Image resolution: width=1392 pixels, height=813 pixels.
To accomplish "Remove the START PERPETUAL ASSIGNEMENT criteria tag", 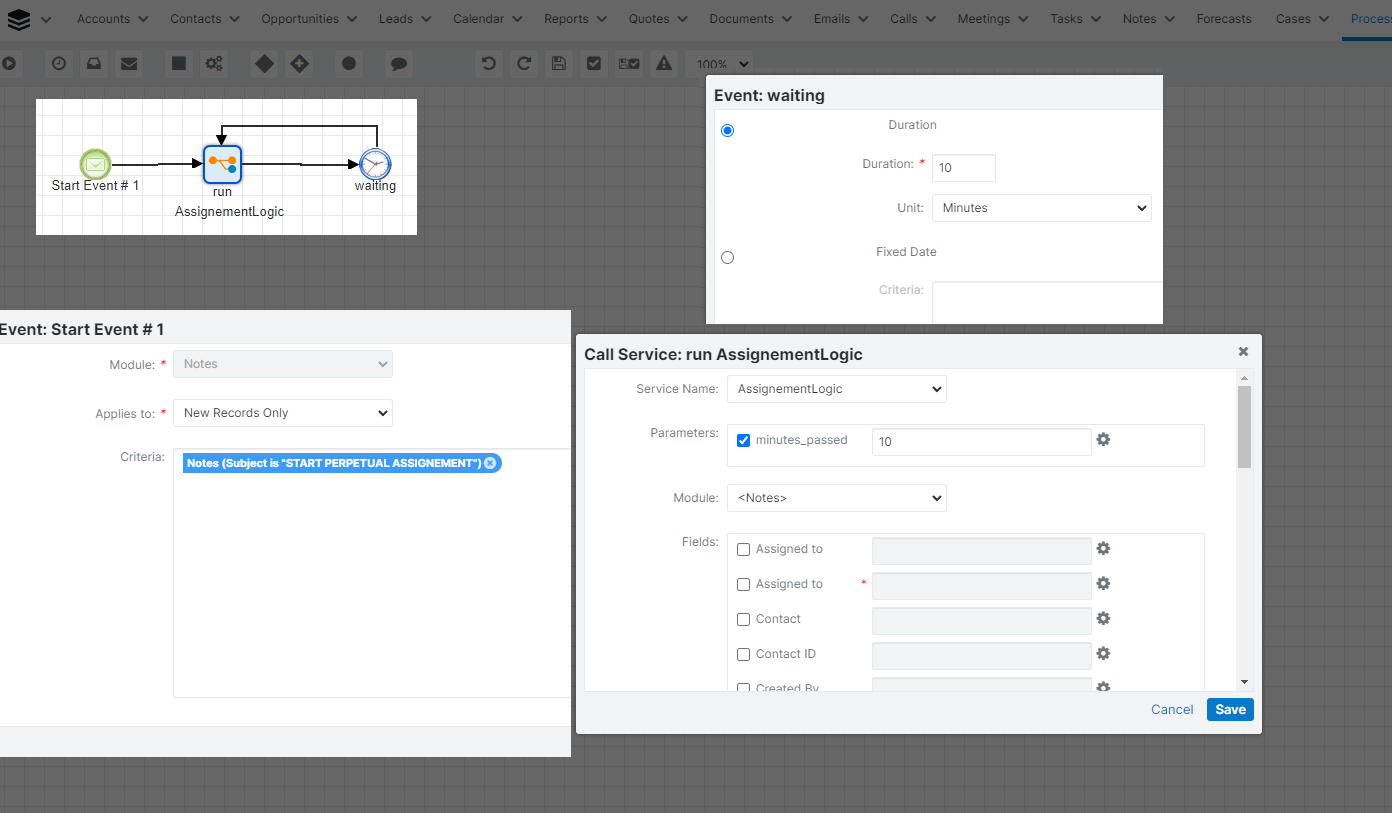I will click(490, 463).
